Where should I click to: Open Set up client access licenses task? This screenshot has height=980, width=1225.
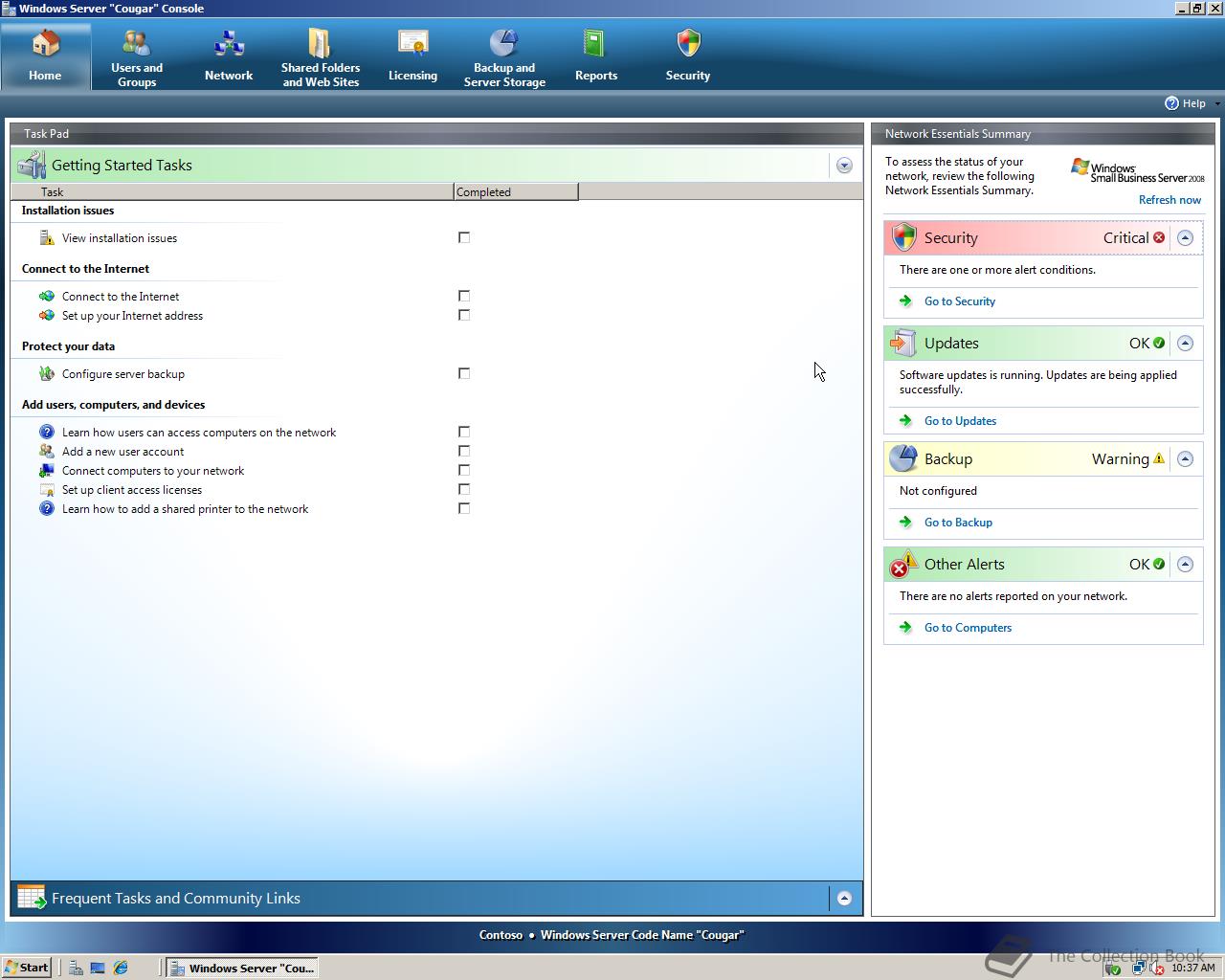tap(132, 490)
